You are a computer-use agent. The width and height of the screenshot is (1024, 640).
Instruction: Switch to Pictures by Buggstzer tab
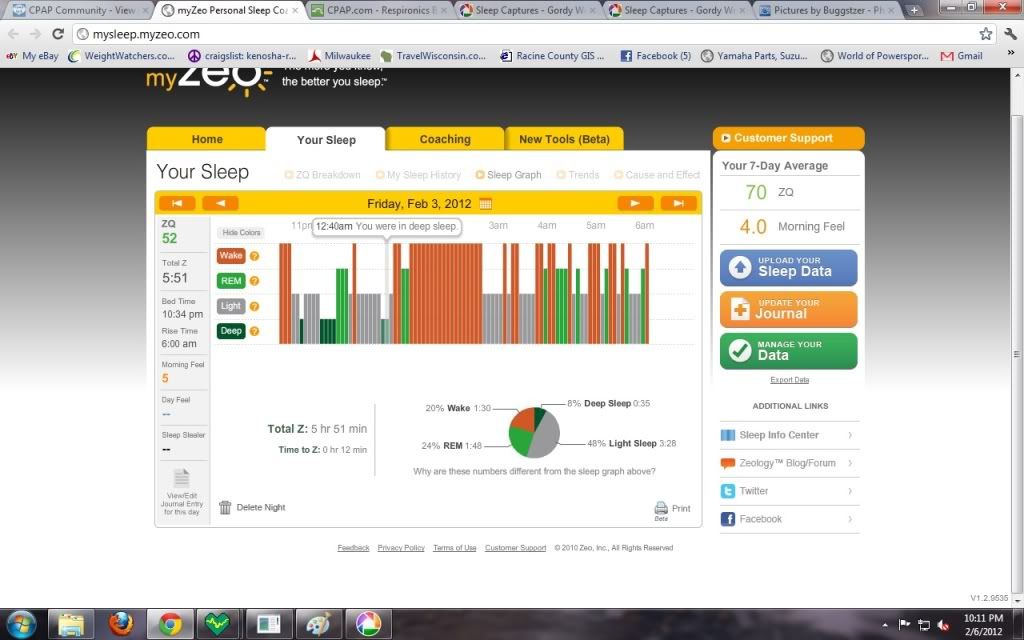click(x=828, y=10)
